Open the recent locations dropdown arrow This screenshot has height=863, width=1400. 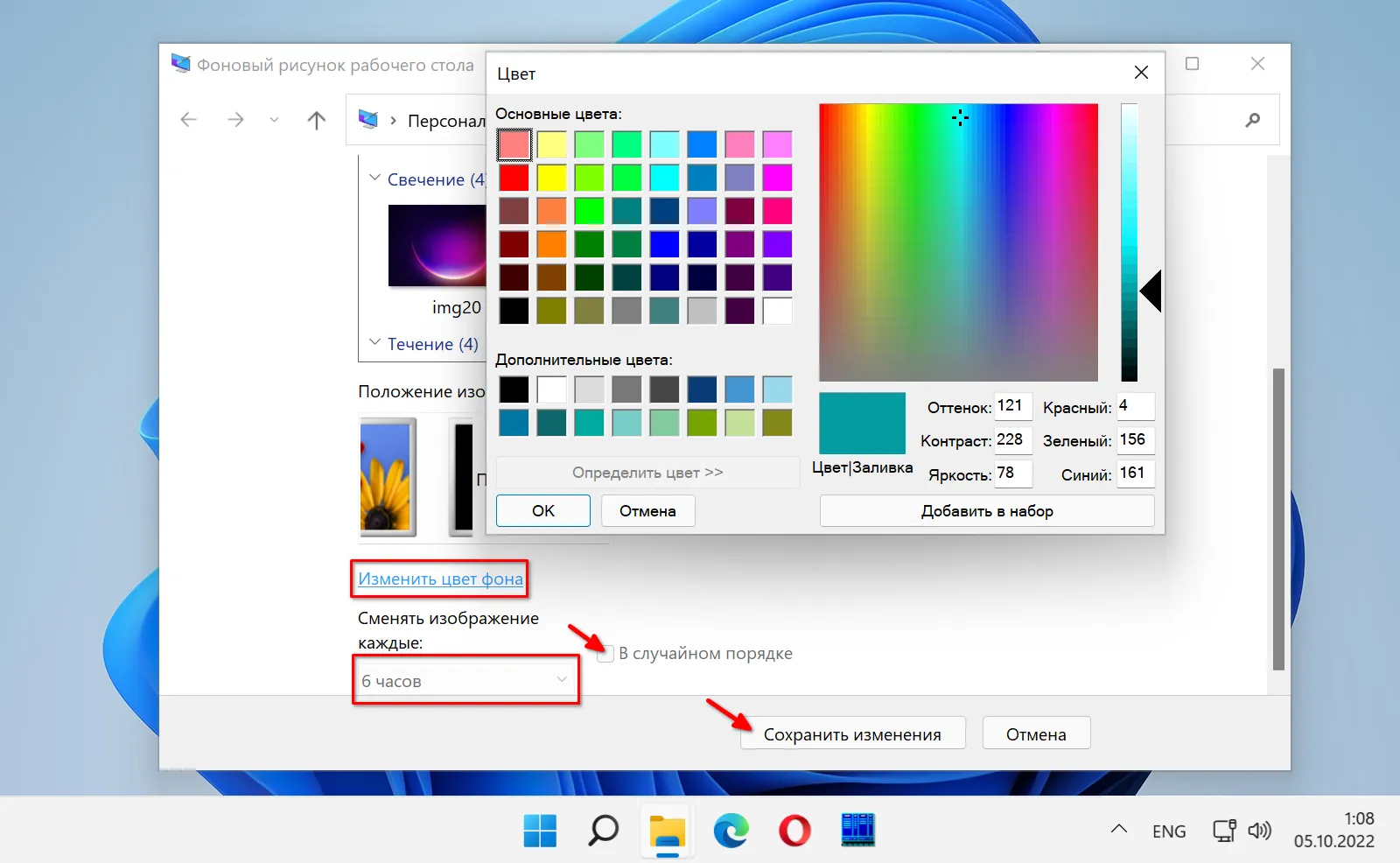[274, 120]
